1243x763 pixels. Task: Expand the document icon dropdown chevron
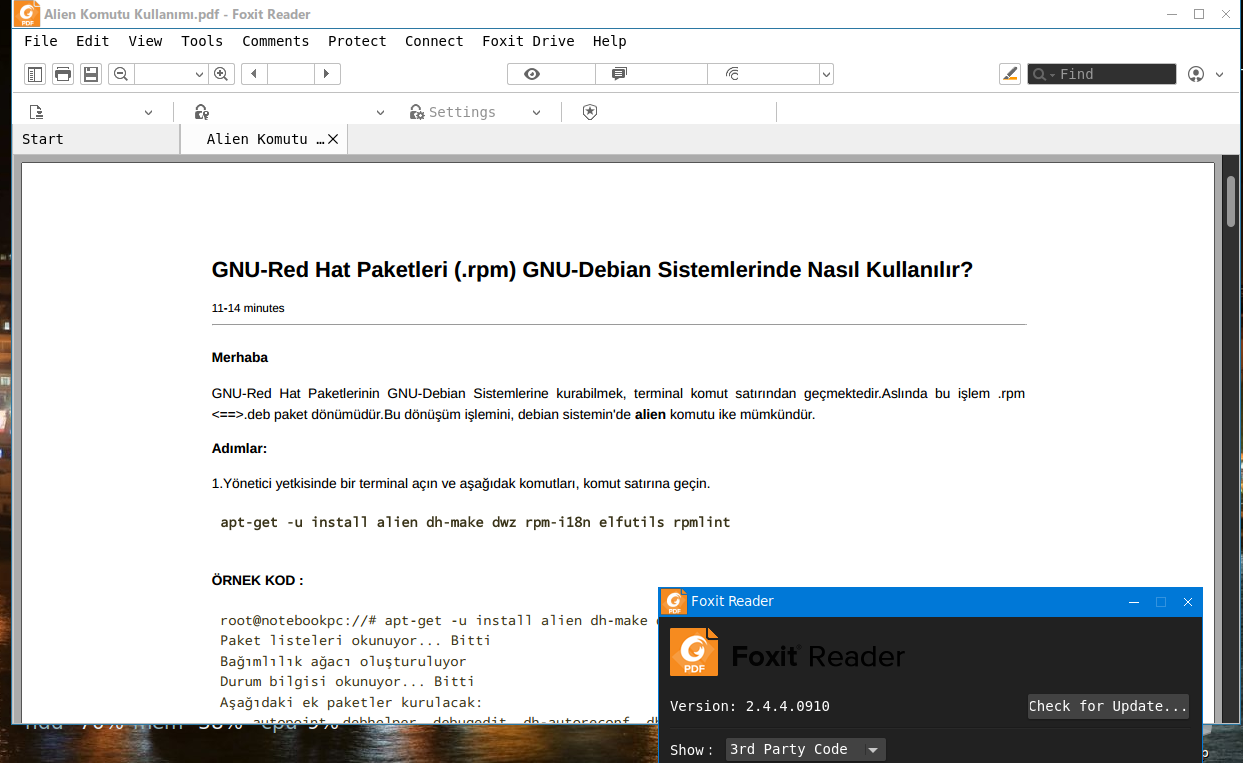tap(148, 113)
